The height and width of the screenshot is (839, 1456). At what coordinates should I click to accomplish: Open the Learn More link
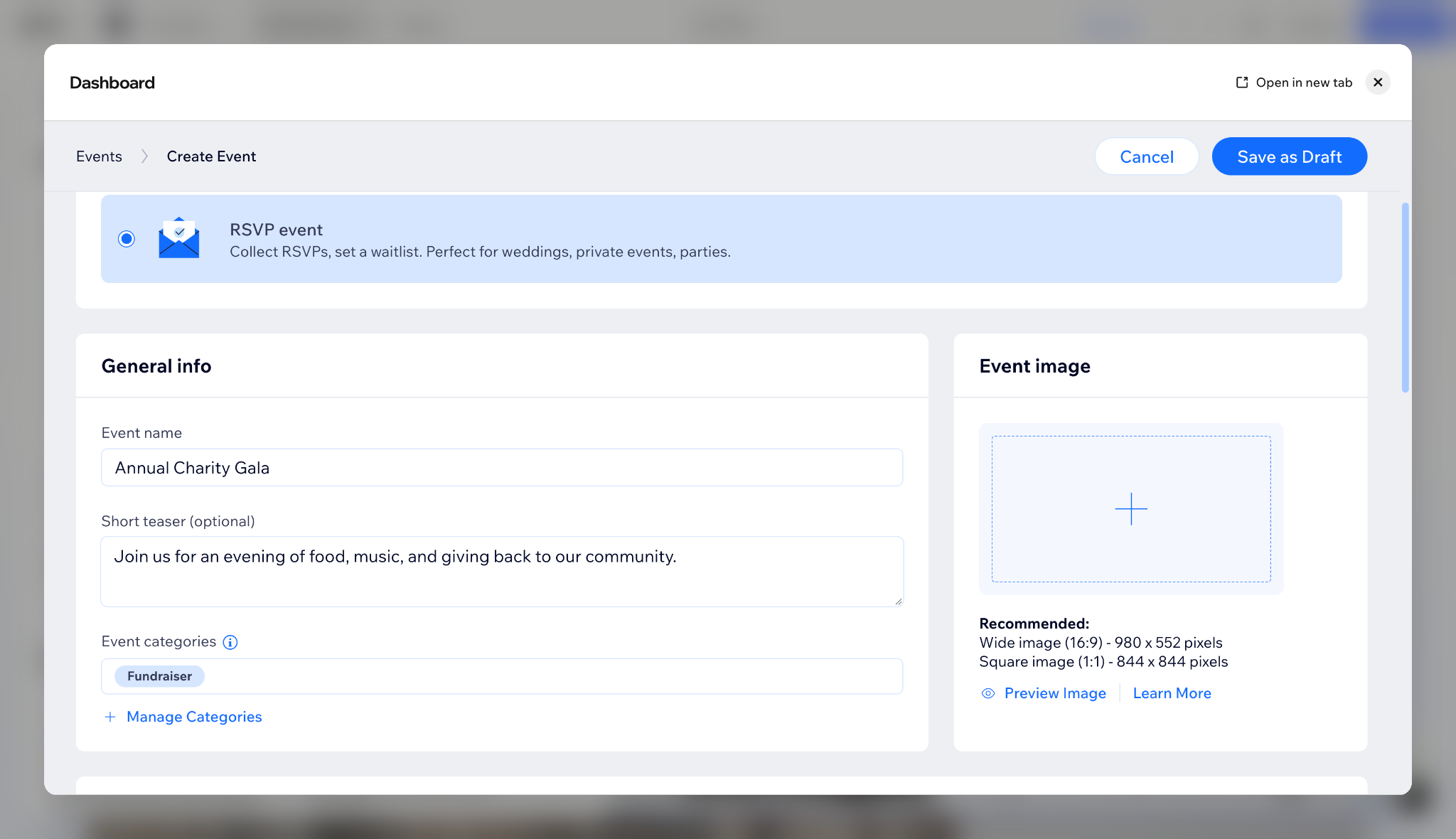click(x=1172, y=693)
